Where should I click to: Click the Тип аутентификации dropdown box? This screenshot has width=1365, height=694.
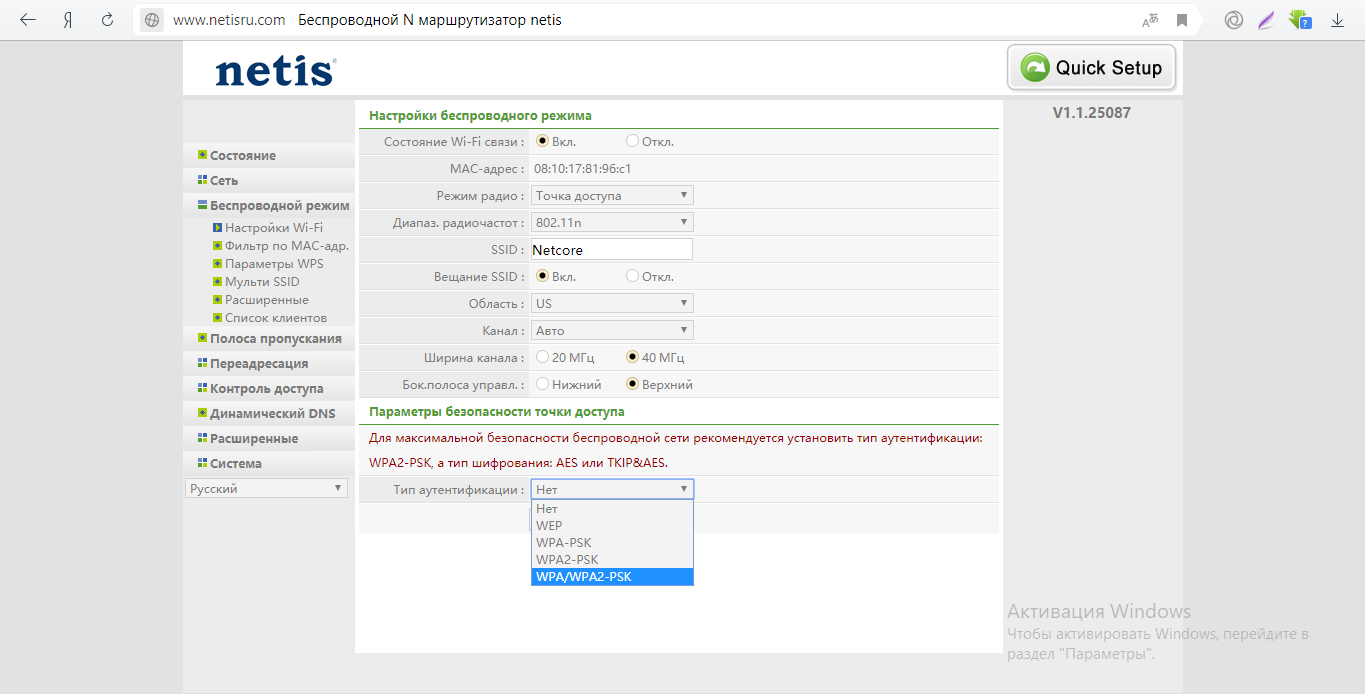[612, 489]
